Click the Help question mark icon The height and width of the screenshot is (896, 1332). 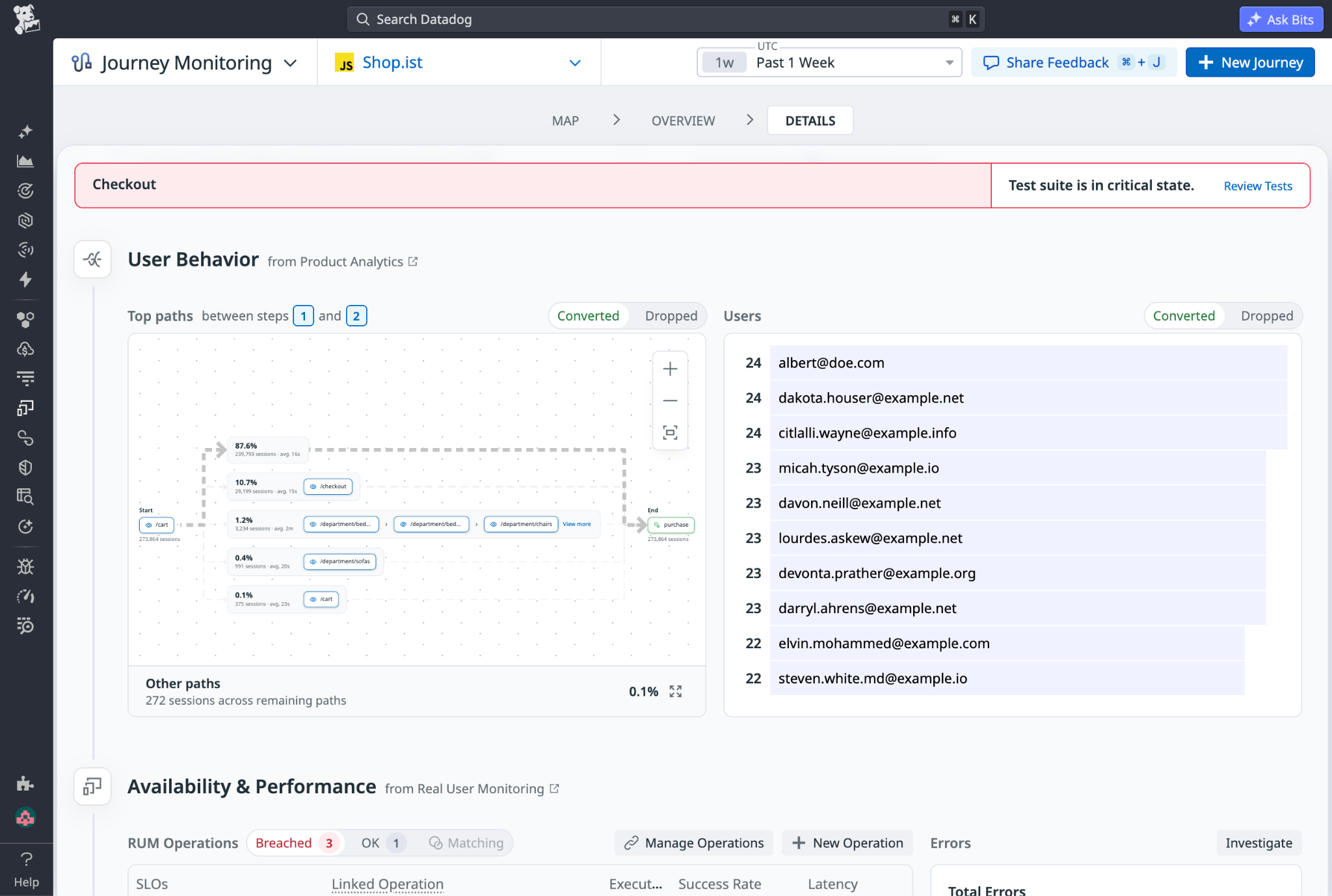click(26, 859)
